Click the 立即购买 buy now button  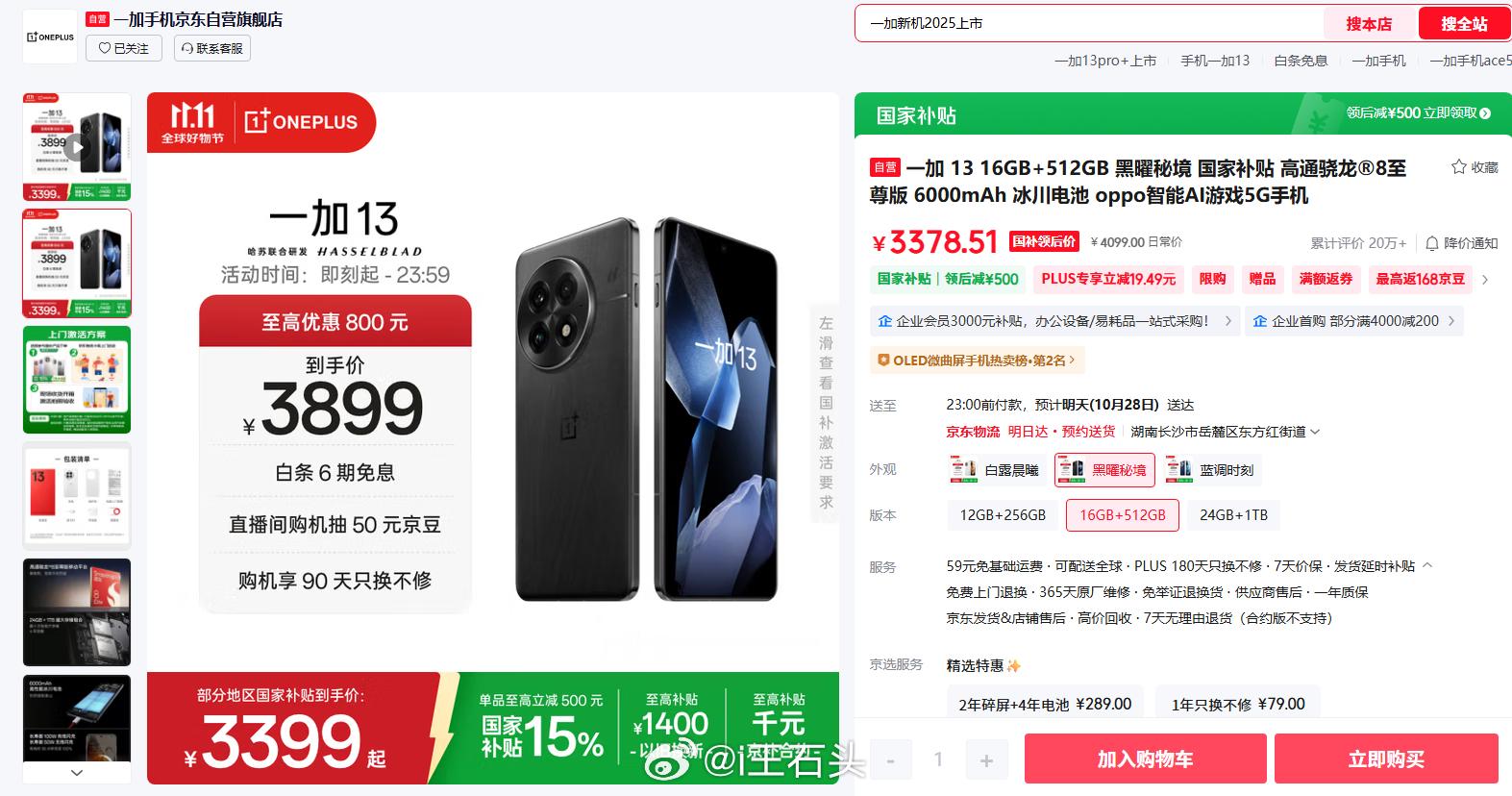pyautogui.click(x=1386, y=759)
